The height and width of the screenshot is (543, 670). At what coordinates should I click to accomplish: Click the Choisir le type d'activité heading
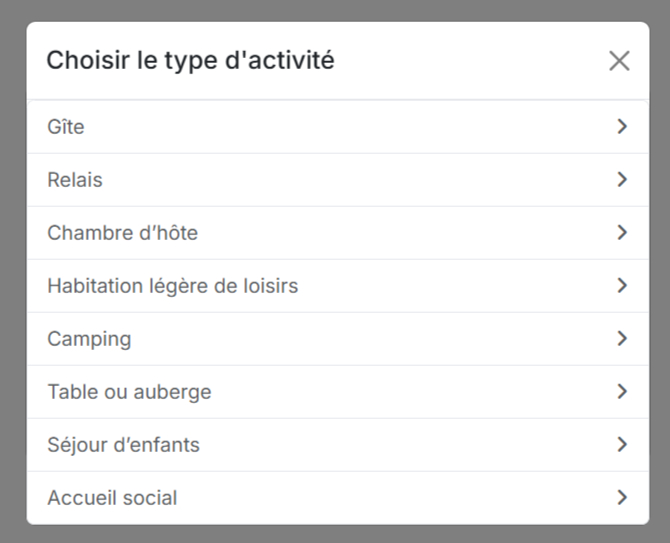[x=190, y=61]
